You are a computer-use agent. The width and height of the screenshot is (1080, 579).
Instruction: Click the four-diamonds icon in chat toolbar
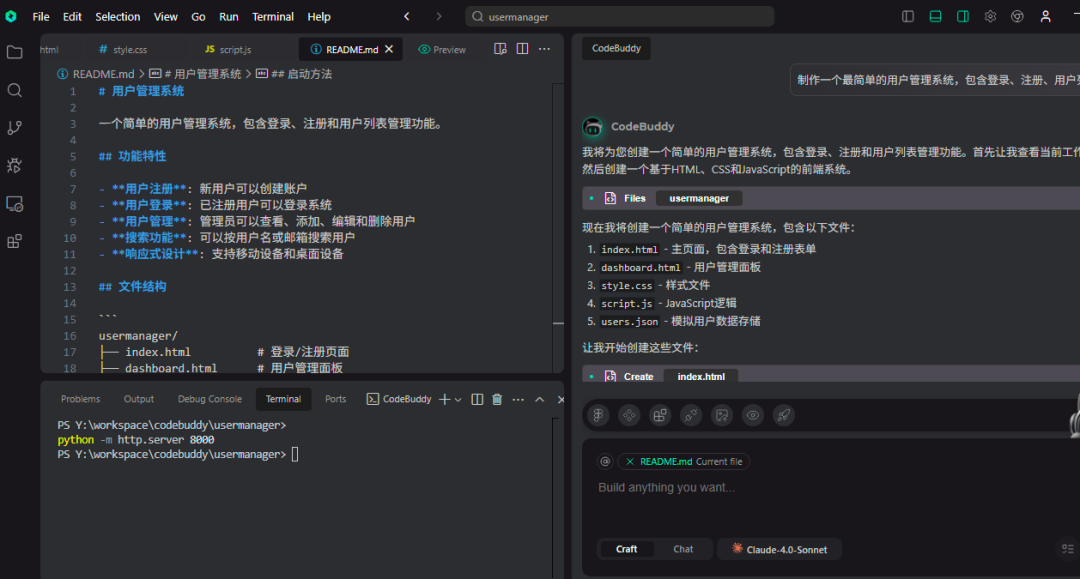[x=629, y=415]
